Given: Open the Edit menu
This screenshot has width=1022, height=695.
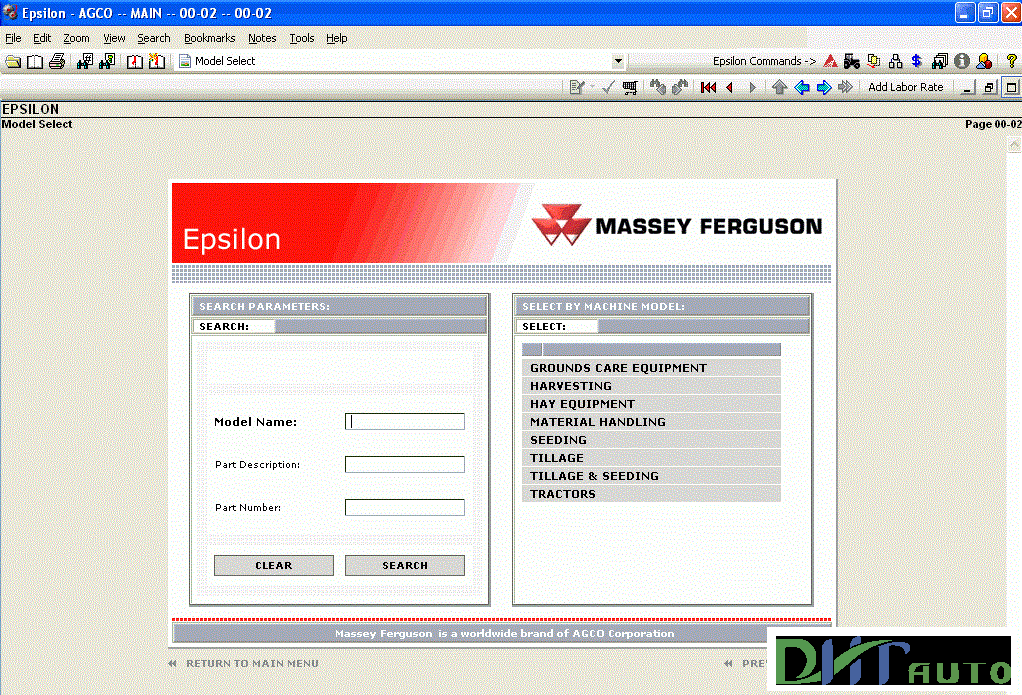Looking at the screenshot, I should [x=42, y=38].
